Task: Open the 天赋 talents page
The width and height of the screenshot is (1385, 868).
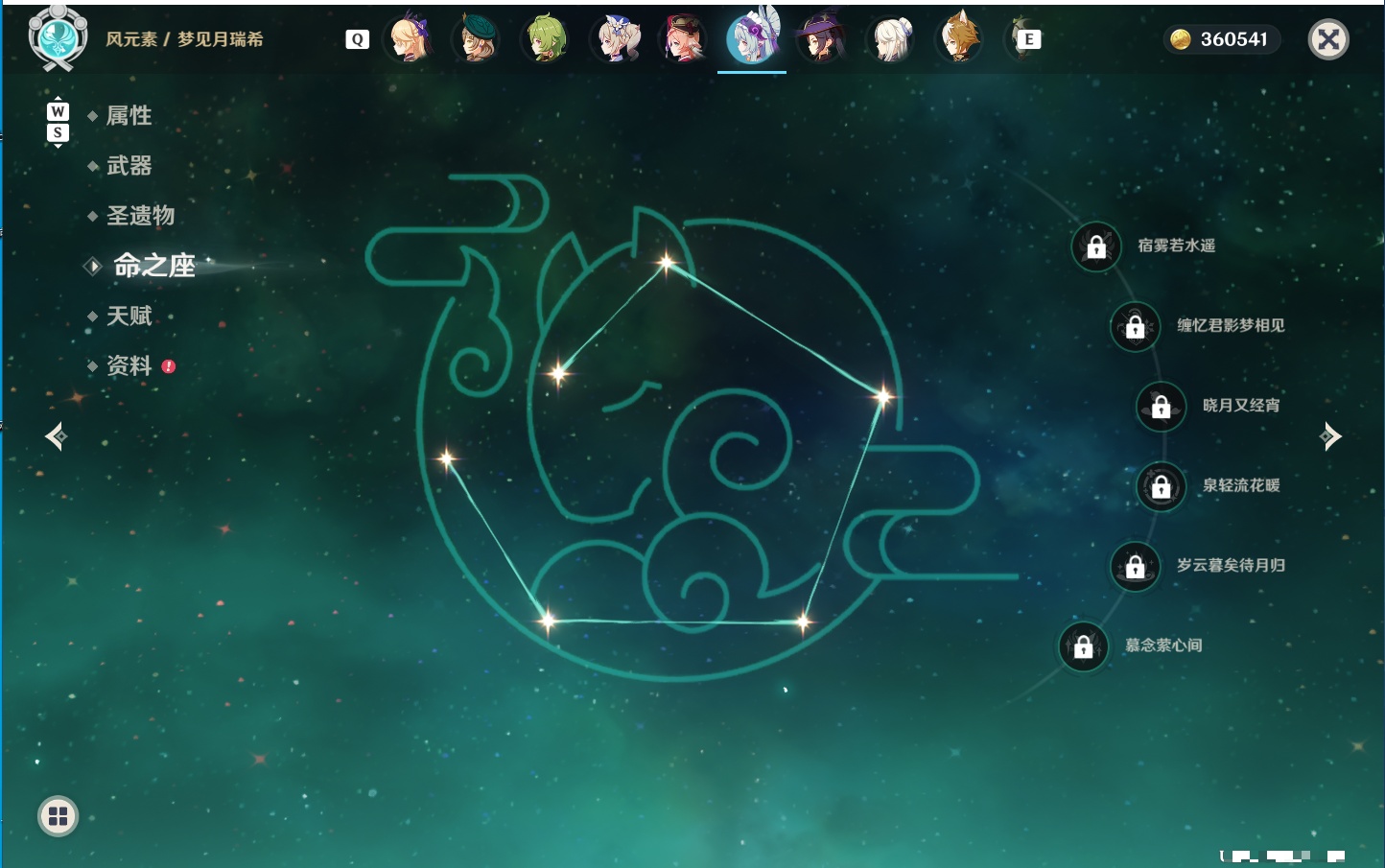Action: tap(129, 316)
